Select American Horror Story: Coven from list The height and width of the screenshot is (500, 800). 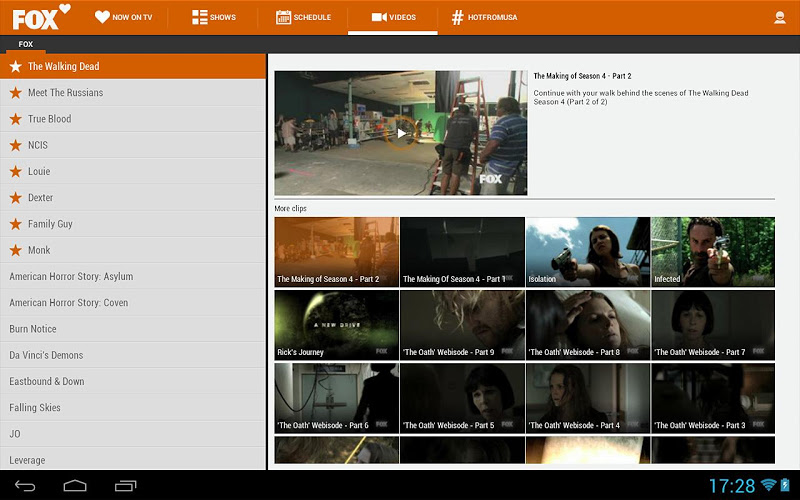click(69, 303)
